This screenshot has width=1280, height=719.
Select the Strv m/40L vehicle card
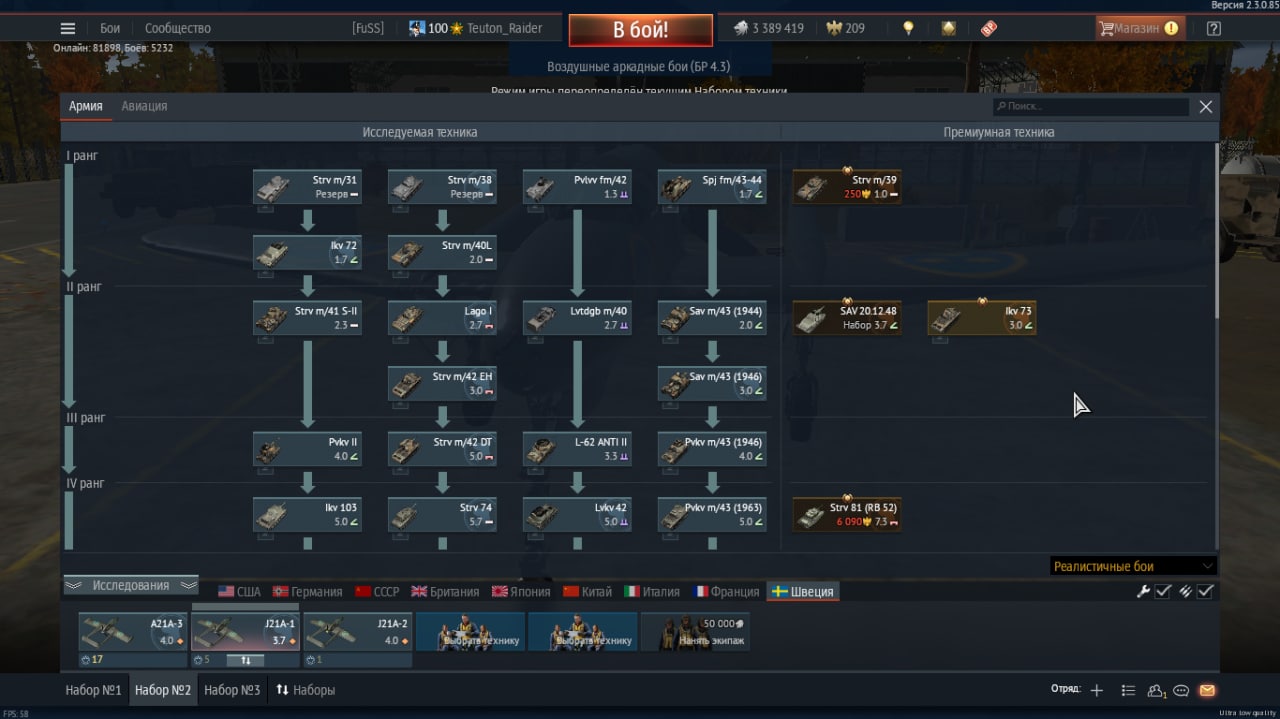[x=442, y=252]
